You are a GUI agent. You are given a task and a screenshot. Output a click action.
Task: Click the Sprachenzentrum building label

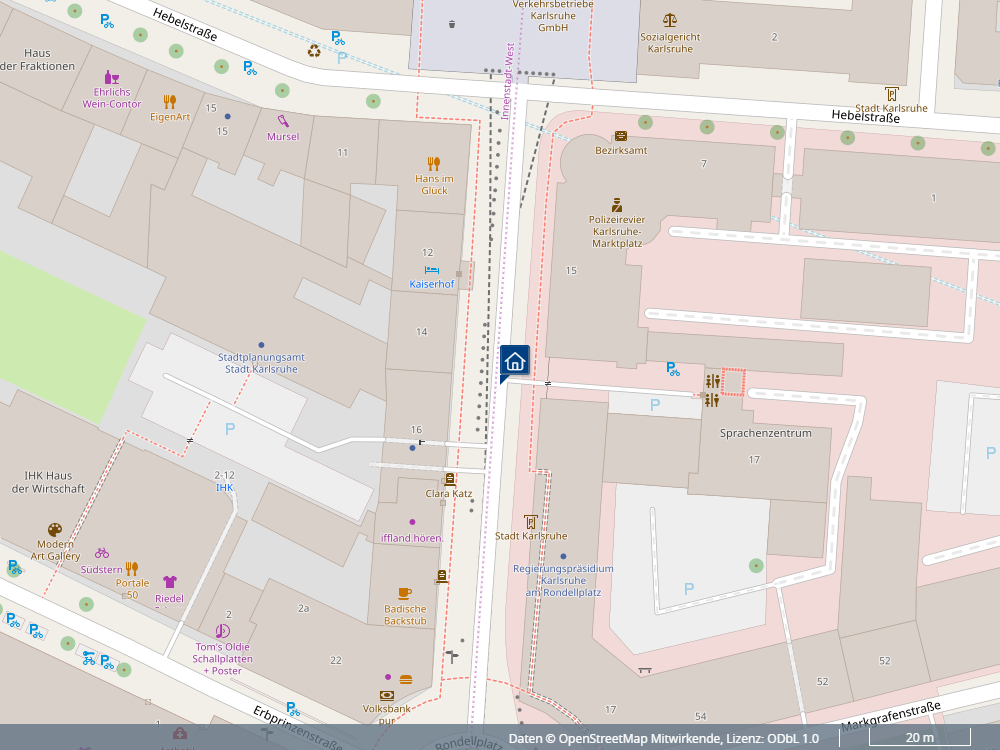click(765, 433)
